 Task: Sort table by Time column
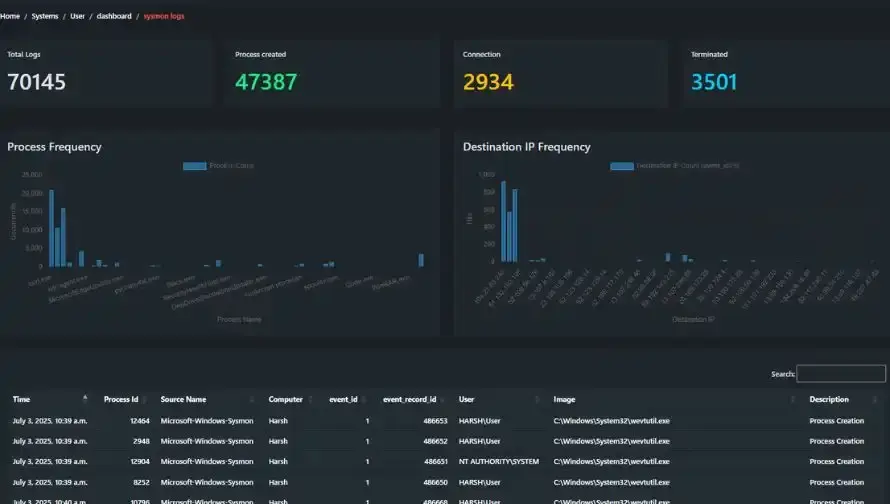pos(21,399)
